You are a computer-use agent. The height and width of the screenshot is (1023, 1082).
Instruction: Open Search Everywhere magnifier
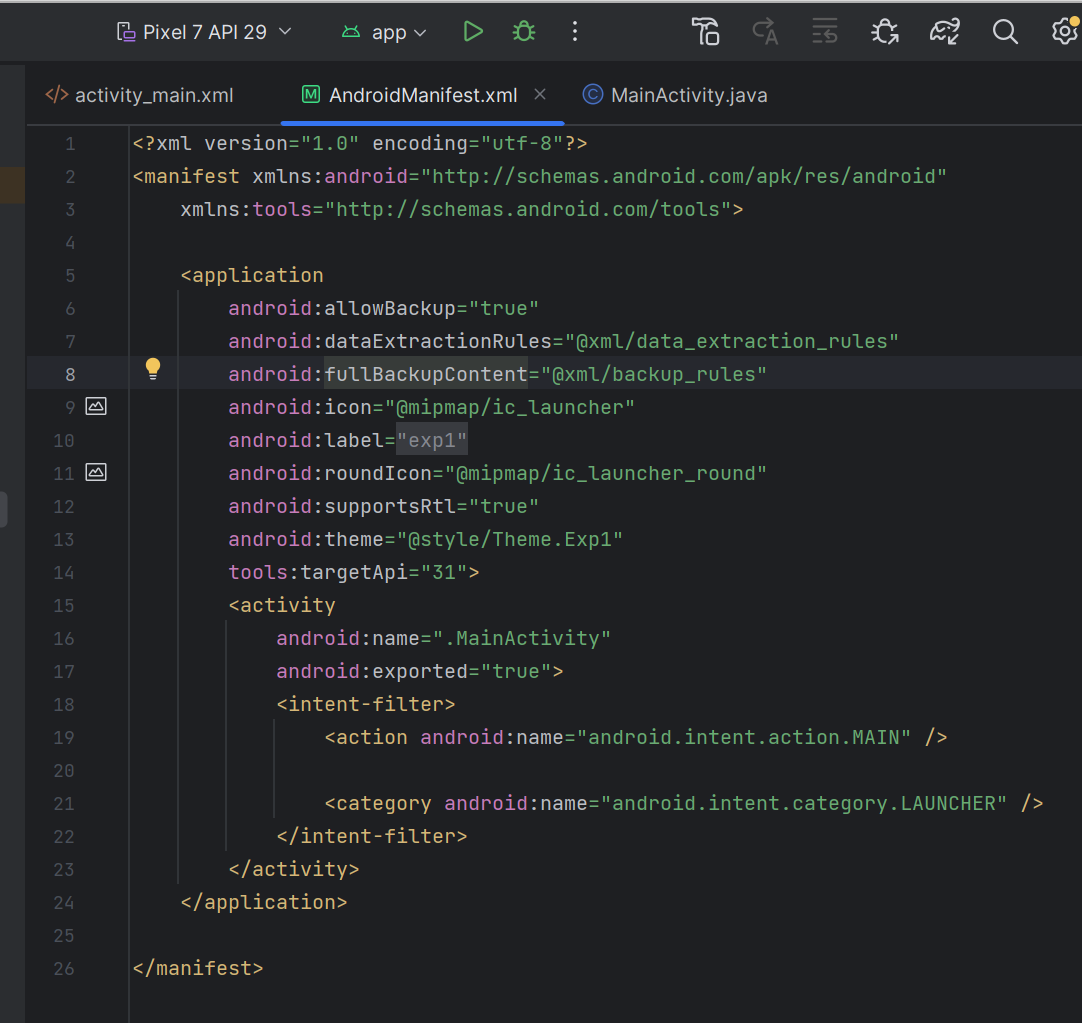[1005, 32]
